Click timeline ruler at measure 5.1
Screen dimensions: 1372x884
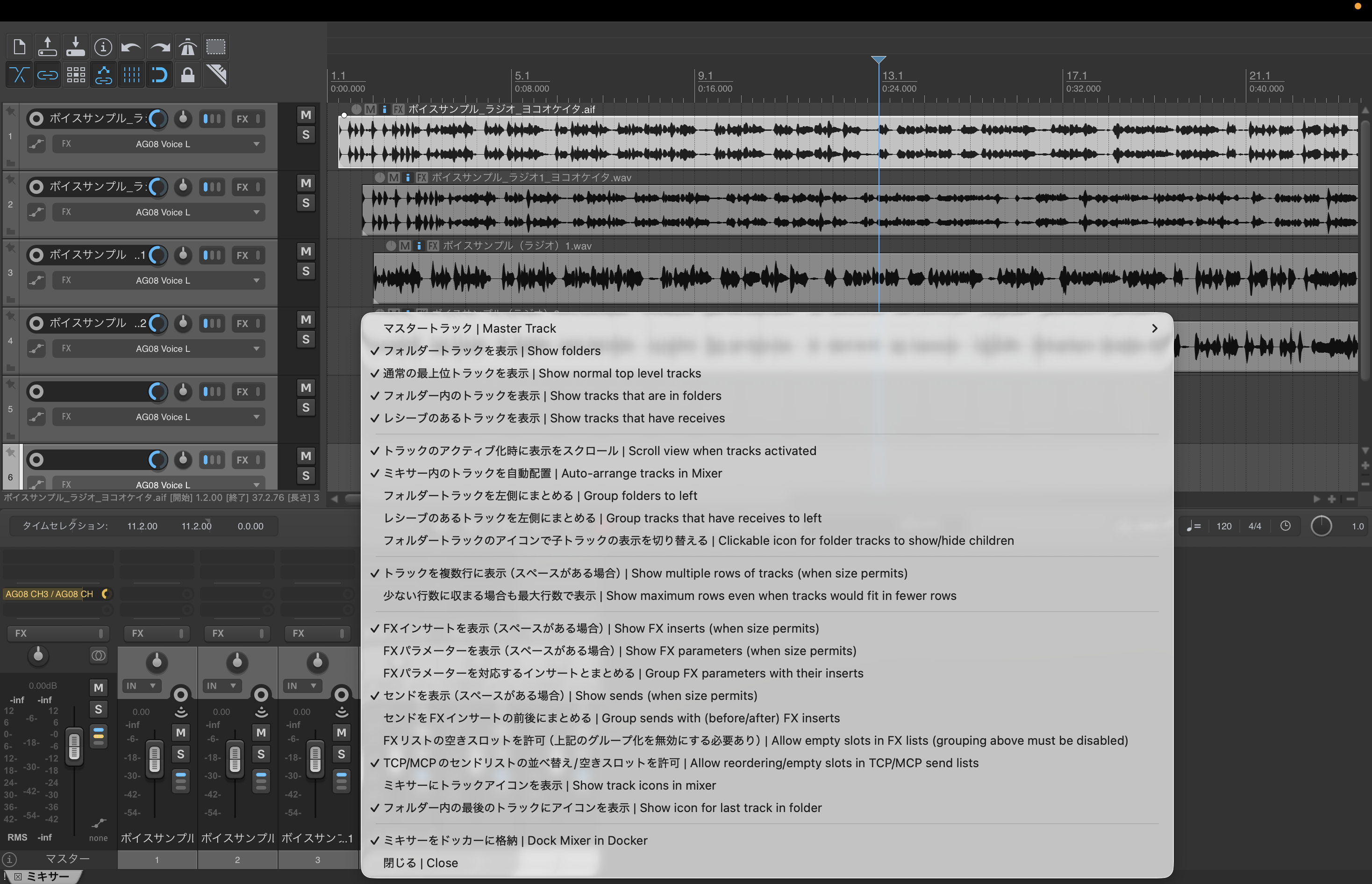pos(522,76)
